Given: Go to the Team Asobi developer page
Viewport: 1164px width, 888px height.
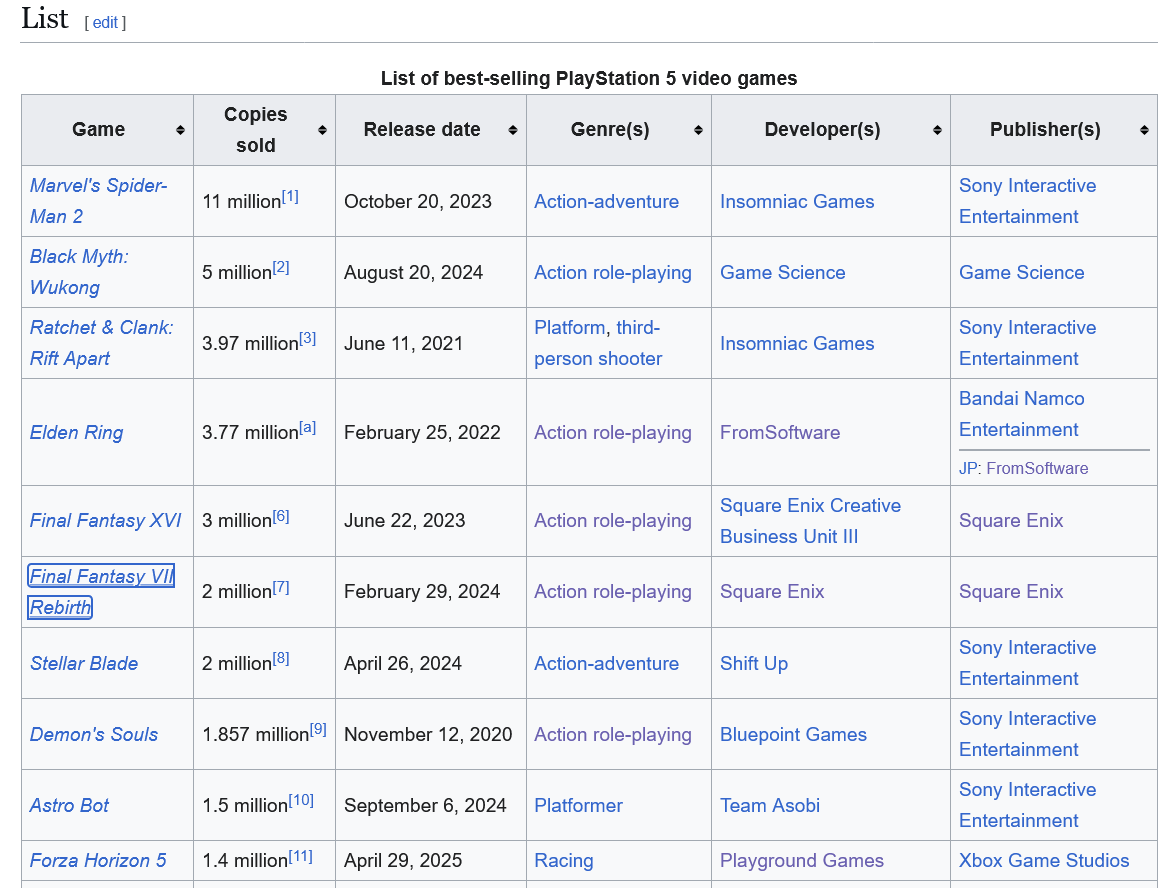Looking at the screenshot, I should [769, 806].
